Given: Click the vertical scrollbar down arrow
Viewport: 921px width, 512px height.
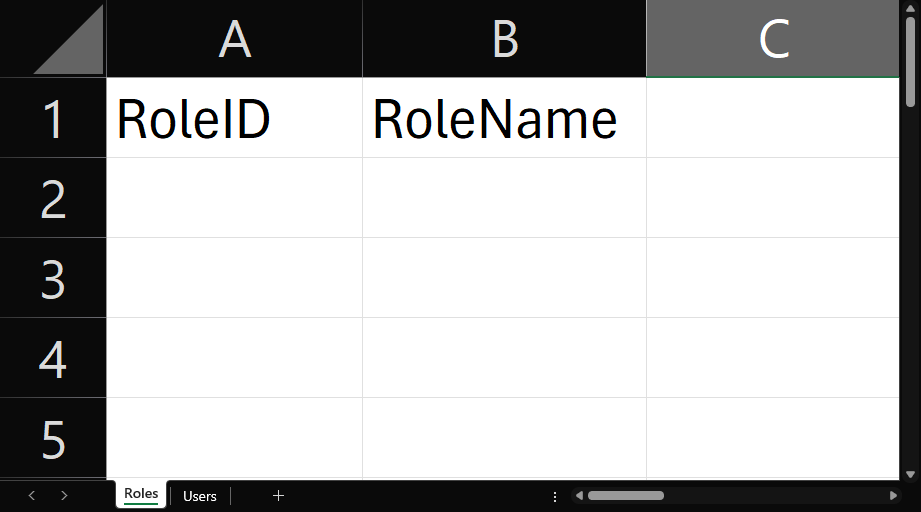Looking at the screenshot, I should pos(909,473).
